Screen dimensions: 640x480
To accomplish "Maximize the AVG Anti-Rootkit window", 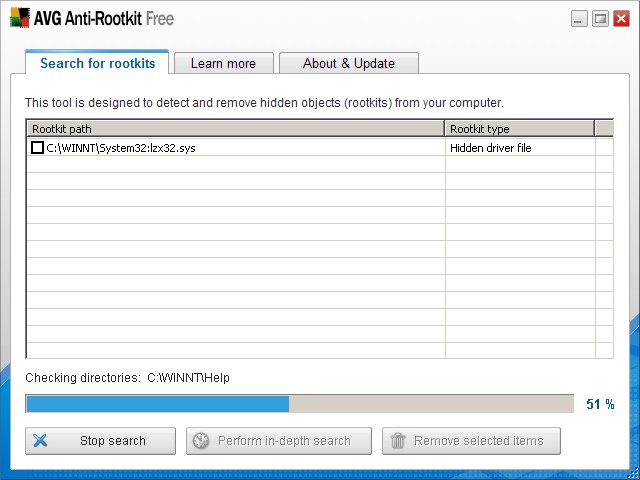I will (x=600, y=19).
